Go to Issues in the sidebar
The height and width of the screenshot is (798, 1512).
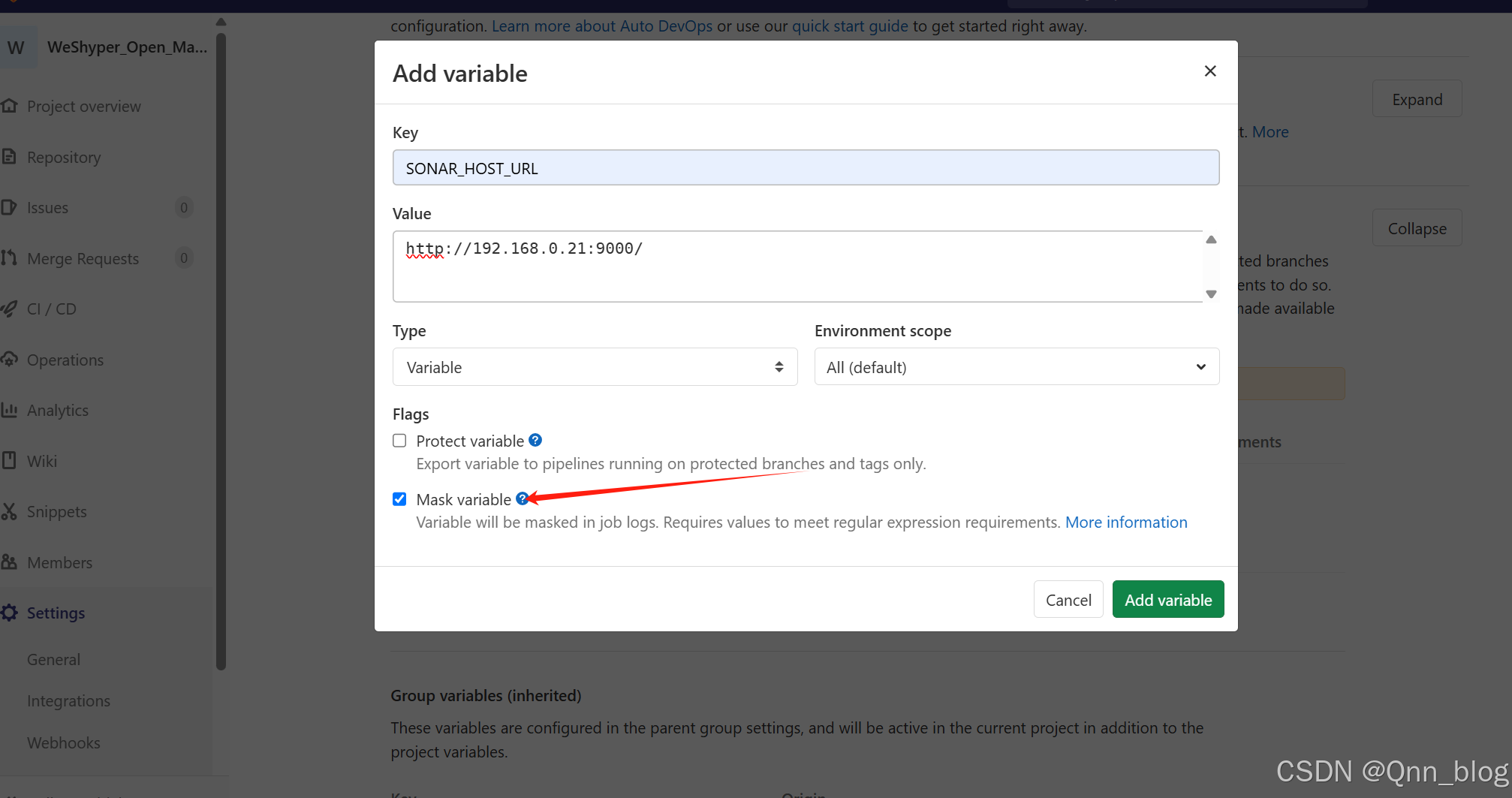[47, 207]
